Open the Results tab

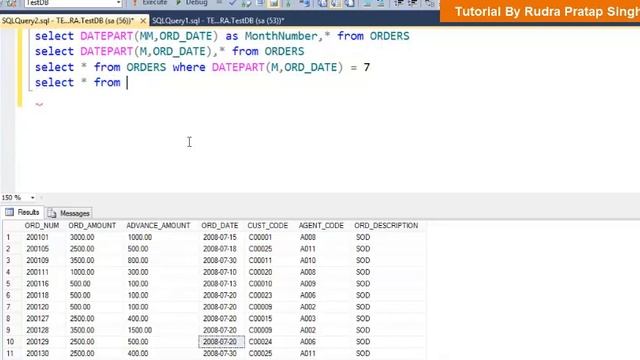(23, 213)
